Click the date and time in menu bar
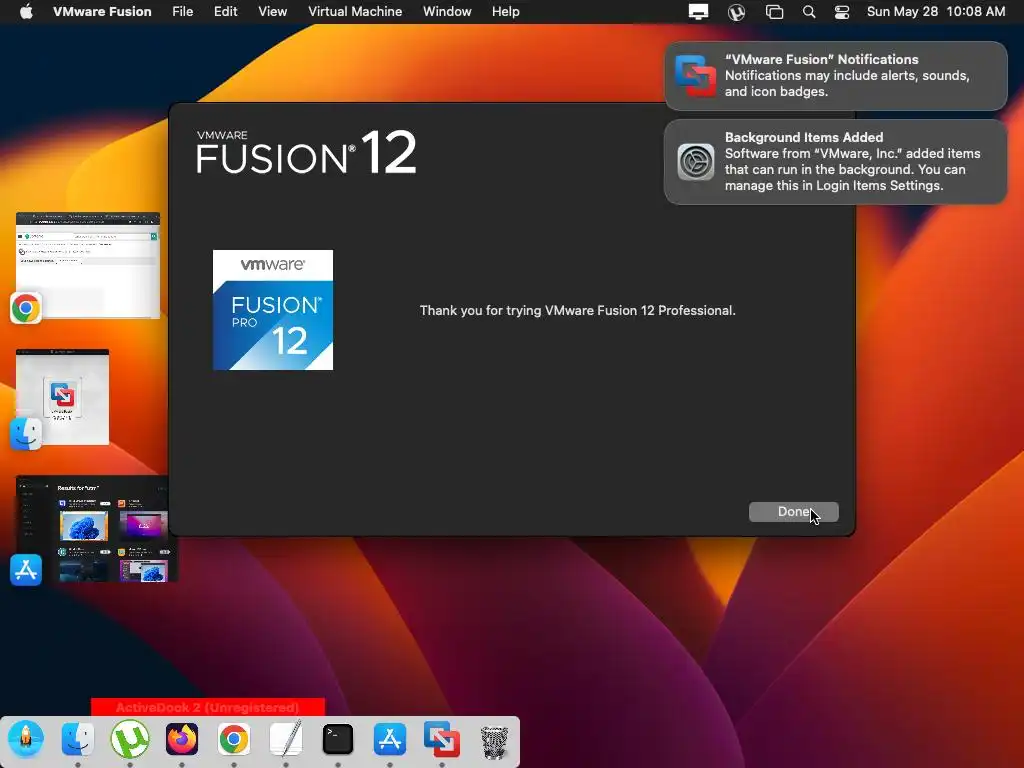Viewport: 1024px width, 768px height. click(x=936, y=12)
